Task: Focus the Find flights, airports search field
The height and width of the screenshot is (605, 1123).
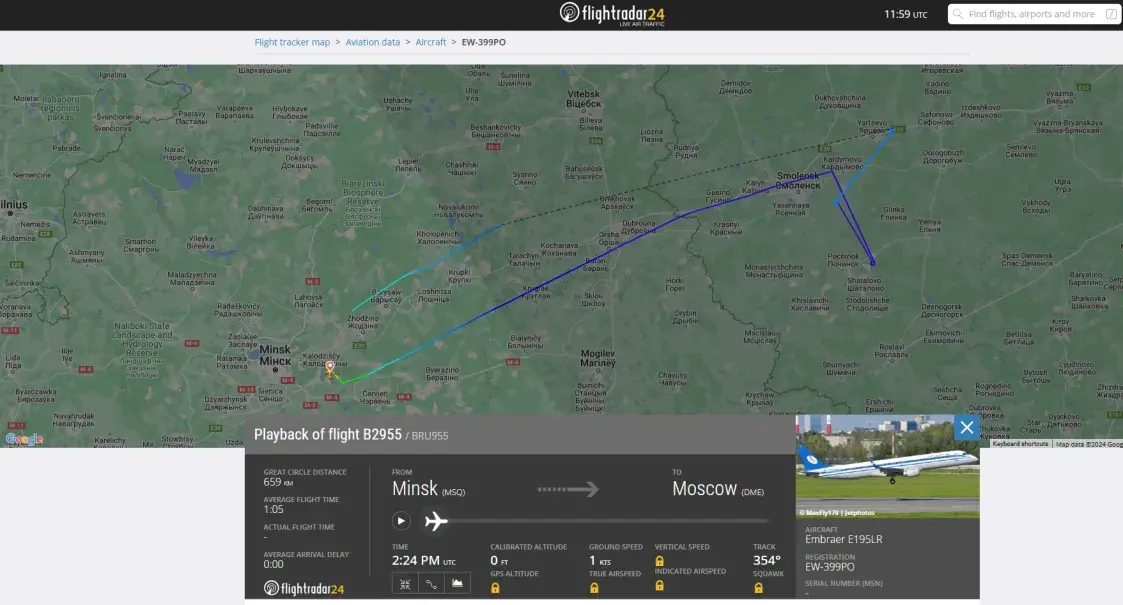Action: point(1030,14)
